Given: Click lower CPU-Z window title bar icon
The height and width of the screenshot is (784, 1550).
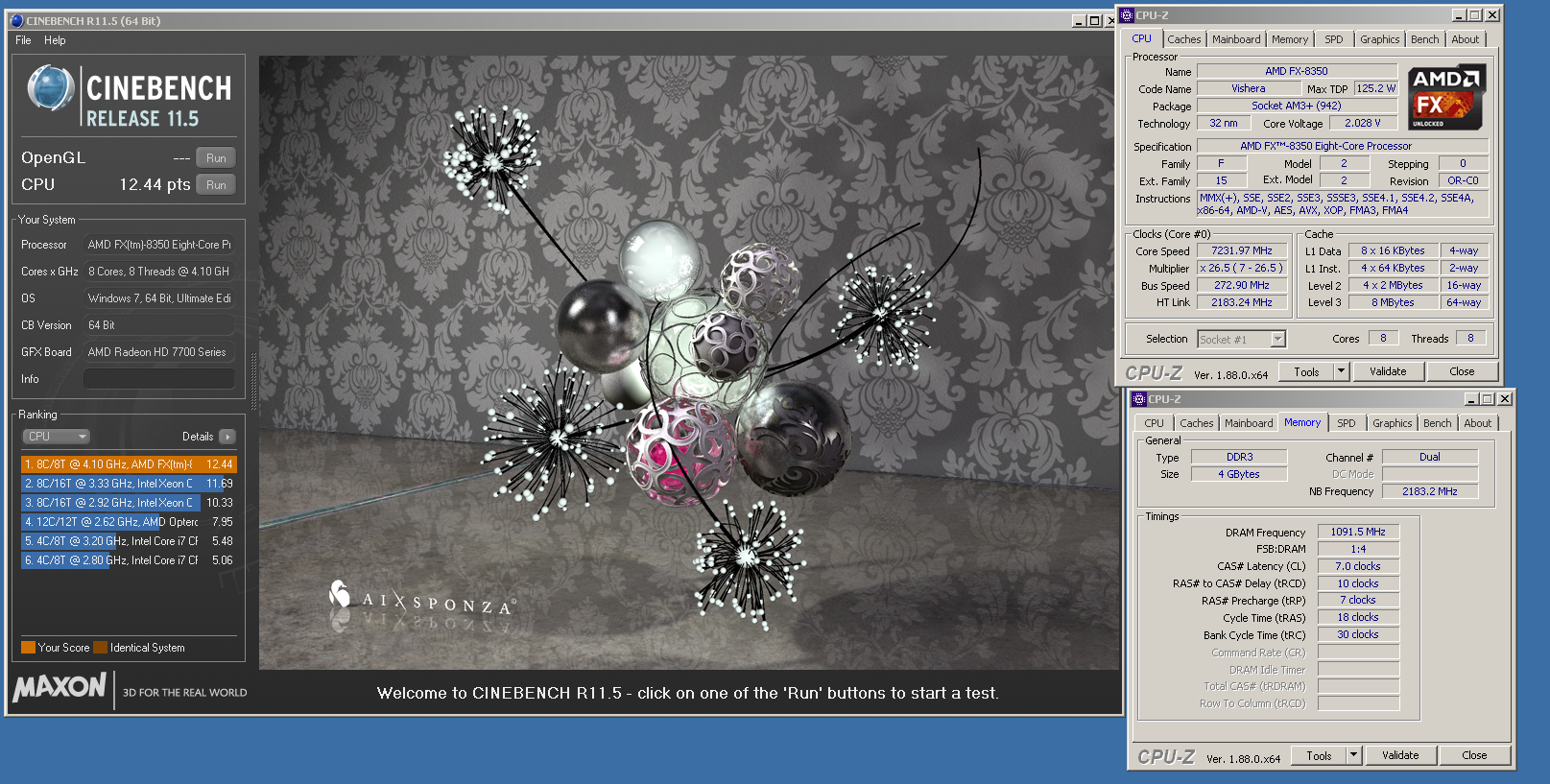Looking at the screenshot, I should [x=1139, y=399].
